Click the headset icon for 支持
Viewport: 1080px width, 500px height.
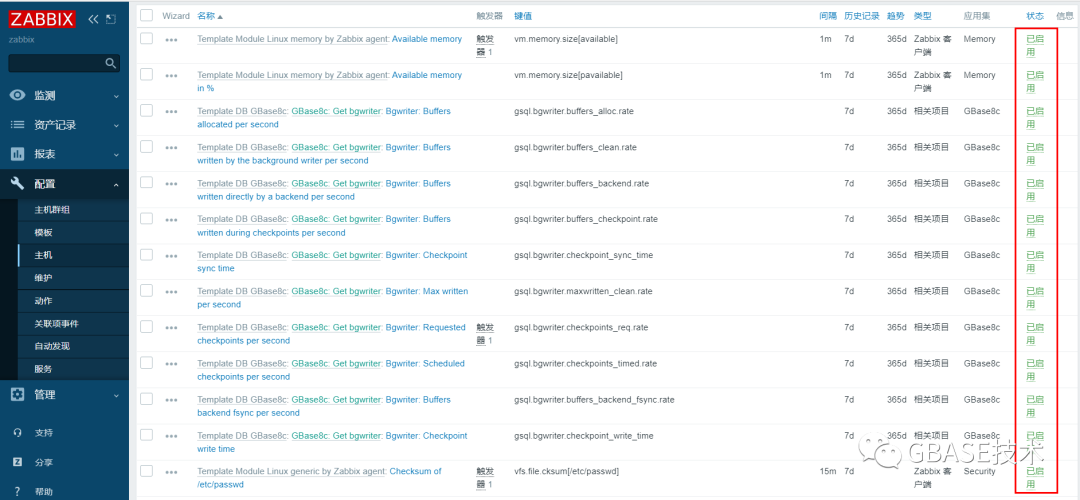[x=18, y=433]
